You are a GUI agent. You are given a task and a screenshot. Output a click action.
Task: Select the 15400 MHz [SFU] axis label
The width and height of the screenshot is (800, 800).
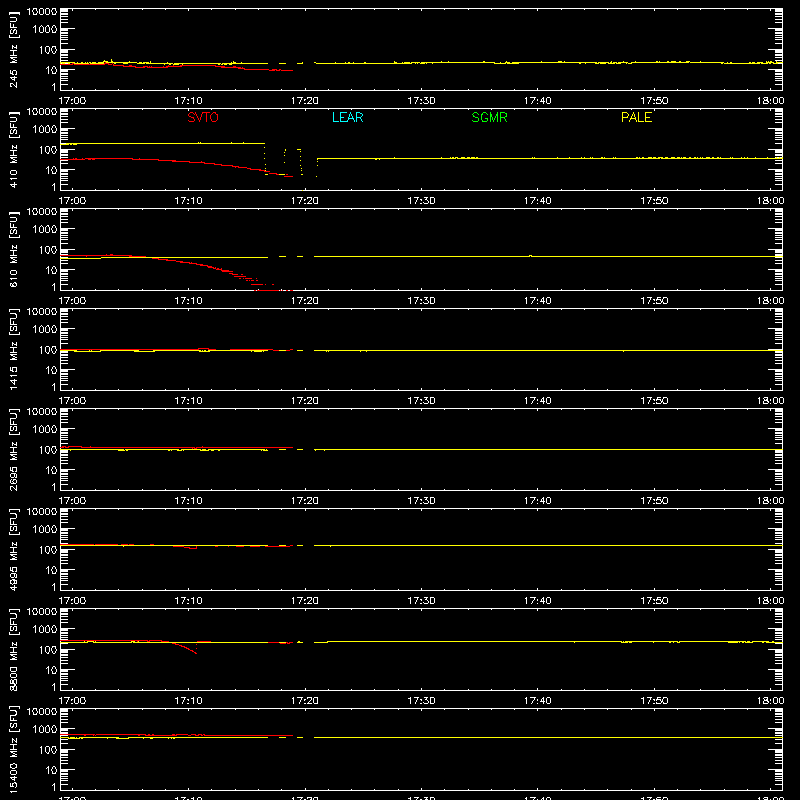[x=14, y=749]
